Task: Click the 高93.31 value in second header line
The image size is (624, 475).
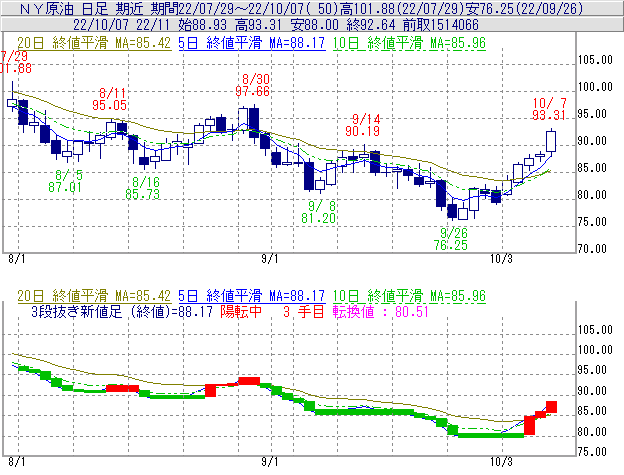Action: [x=259, y=25]
